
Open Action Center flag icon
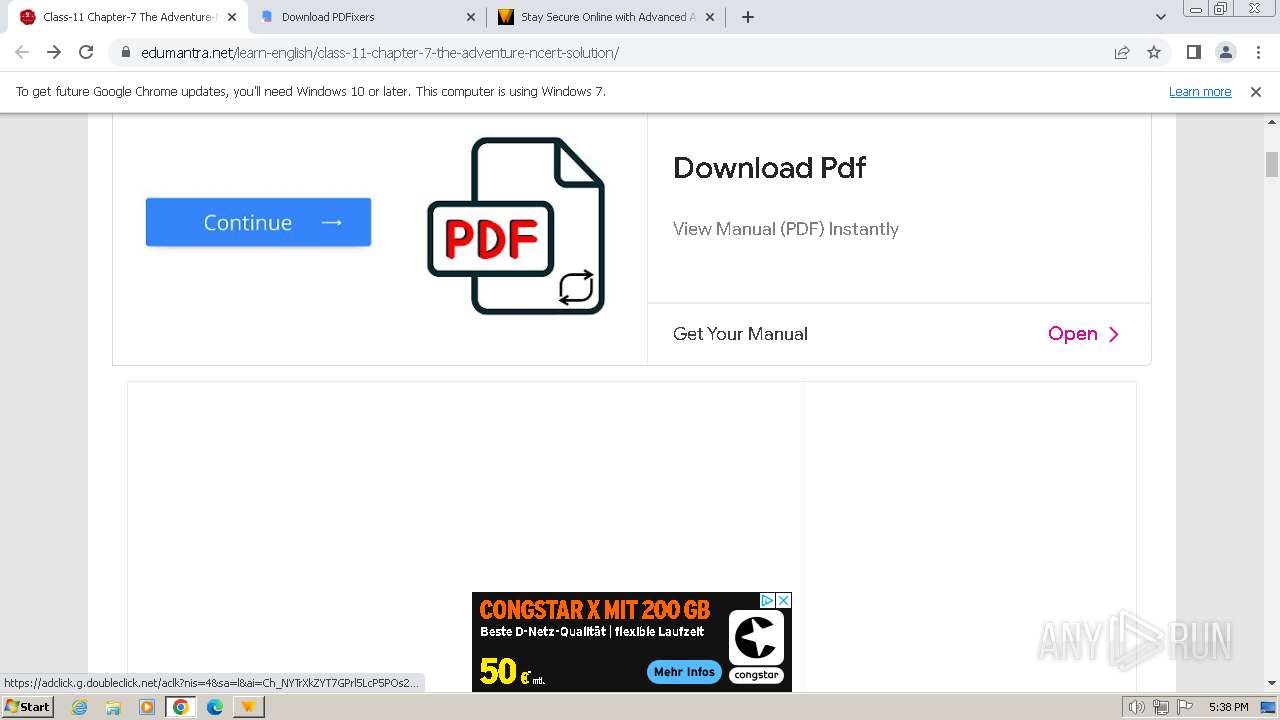(x=1185, y=707)
